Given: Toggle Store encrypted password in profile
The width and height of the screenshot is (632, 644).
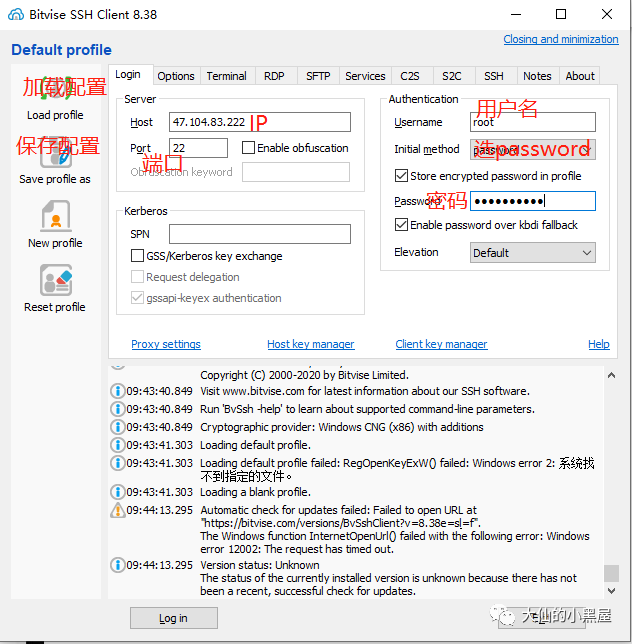Looking at the screenshot, I should point(402,176).
